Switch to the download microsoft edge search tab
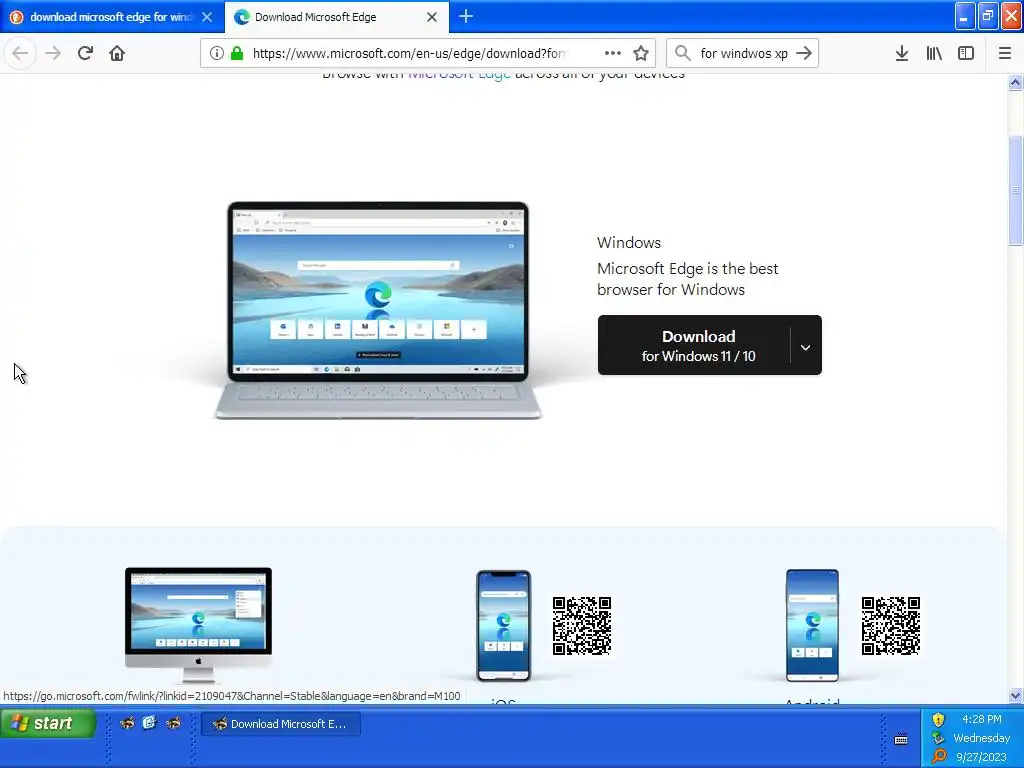The image size is (1024, 768). (111, 17)
